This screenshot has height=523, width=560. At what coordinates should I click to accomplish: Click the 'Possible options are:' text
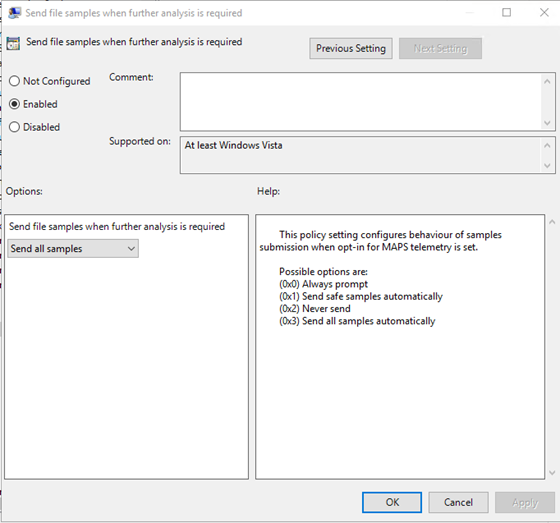pyautogui.click(x=323, y=272)
